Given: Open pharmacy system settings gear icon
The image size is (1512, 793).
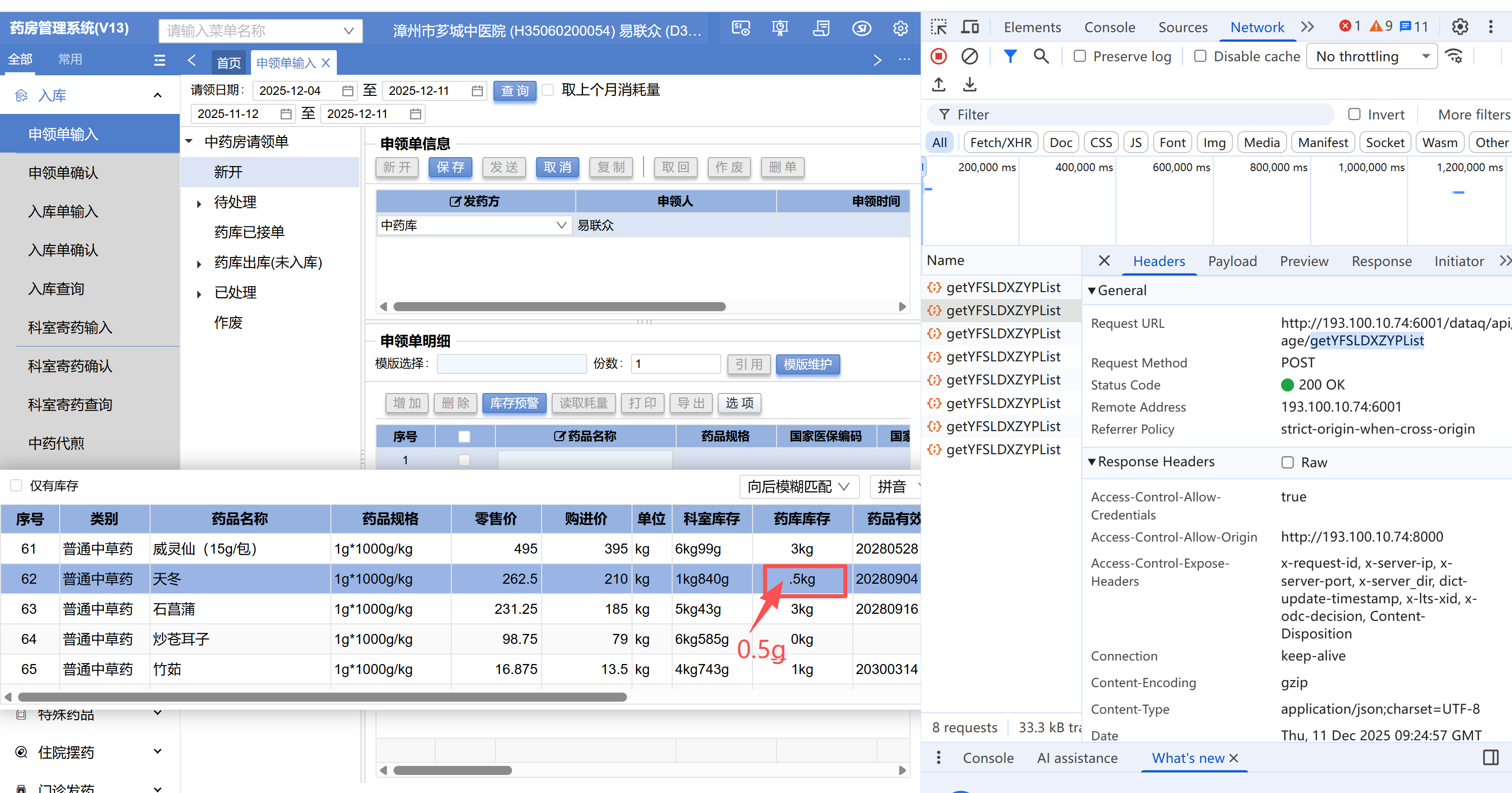Looking at the screenshot, I should point(900,28).
